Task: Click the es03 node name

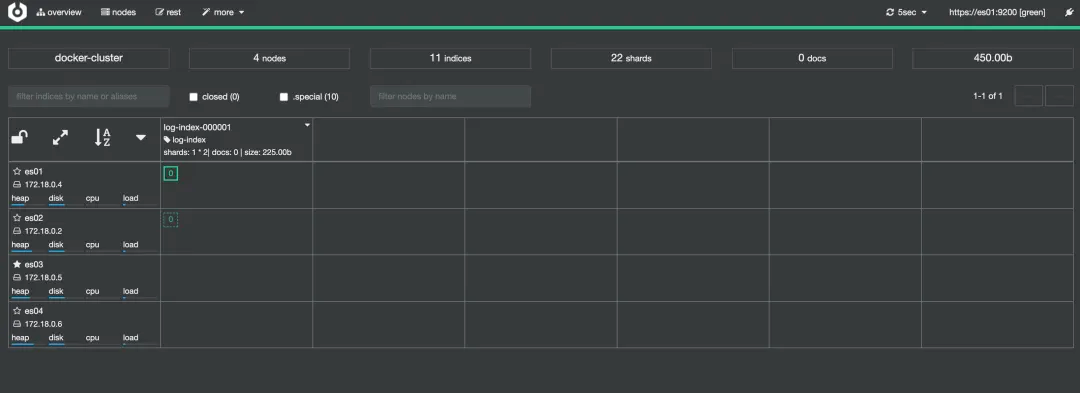Action: 34,264
